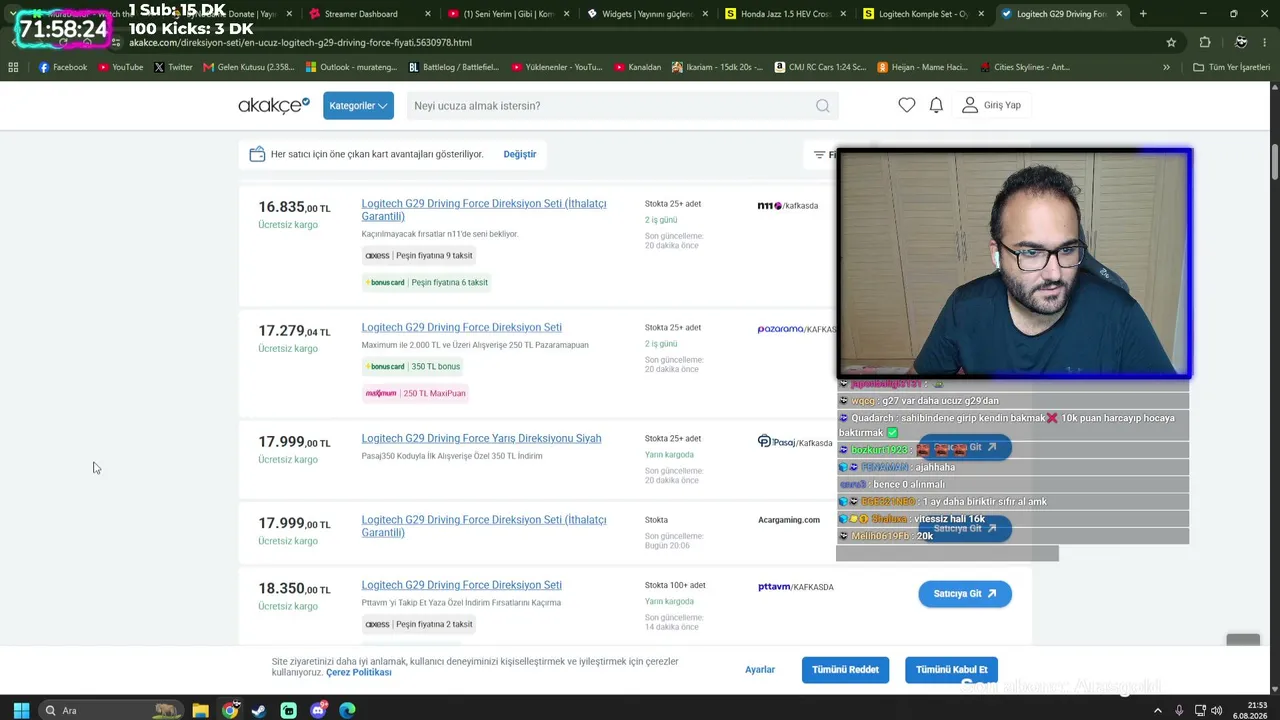
Task: Open the Windows Start menu
Action: (21, 710)
